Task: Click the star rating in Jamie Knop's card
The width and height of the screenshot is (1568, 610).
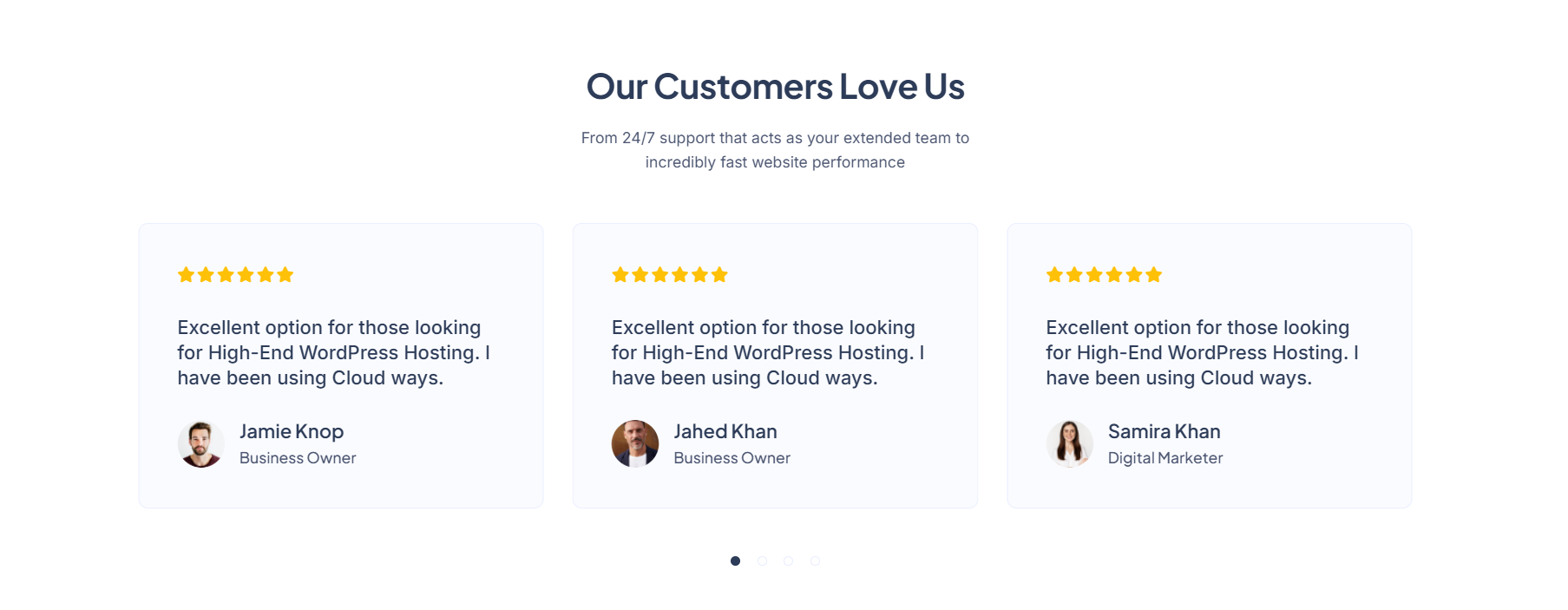Action: pyautogui.click(x=235, y=275)
